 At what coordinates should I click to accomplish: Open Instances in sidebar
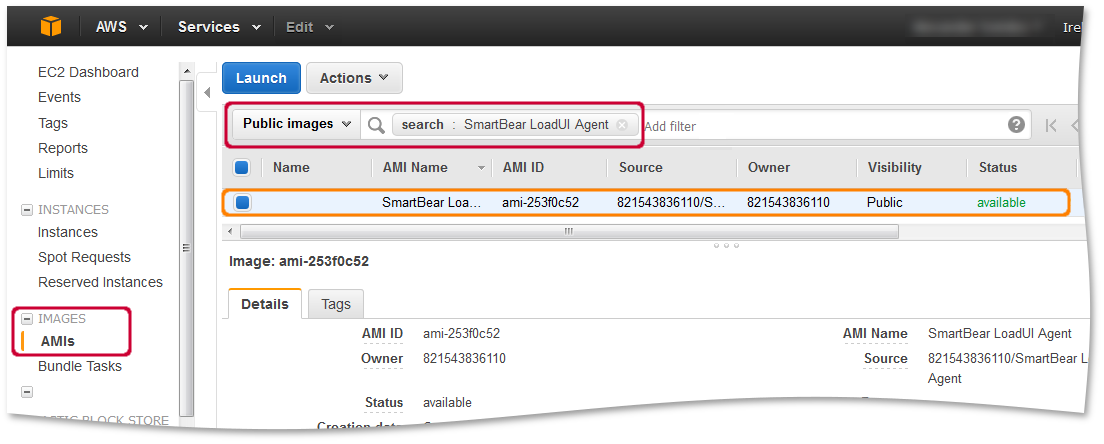(x=68, y=232)
